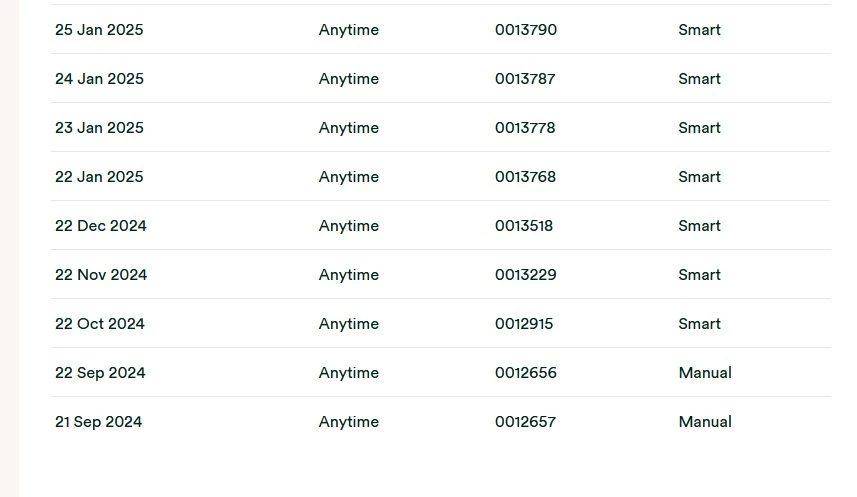The width and height of the screenshot is (857, 497).
Task: Click the 22 Dec 2024 date entry
Action: [x=101, y=226]
